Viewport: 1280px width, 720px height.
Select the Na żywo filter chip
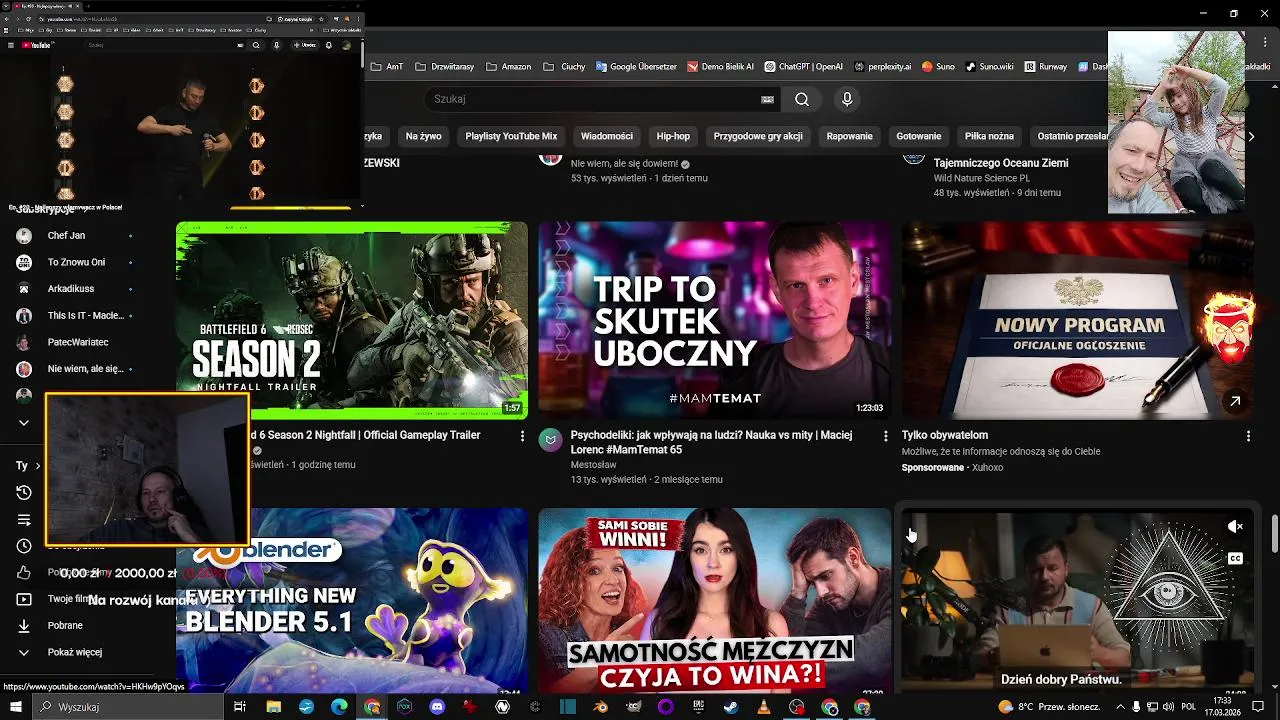pyautogui.click(x=423, y=136)
